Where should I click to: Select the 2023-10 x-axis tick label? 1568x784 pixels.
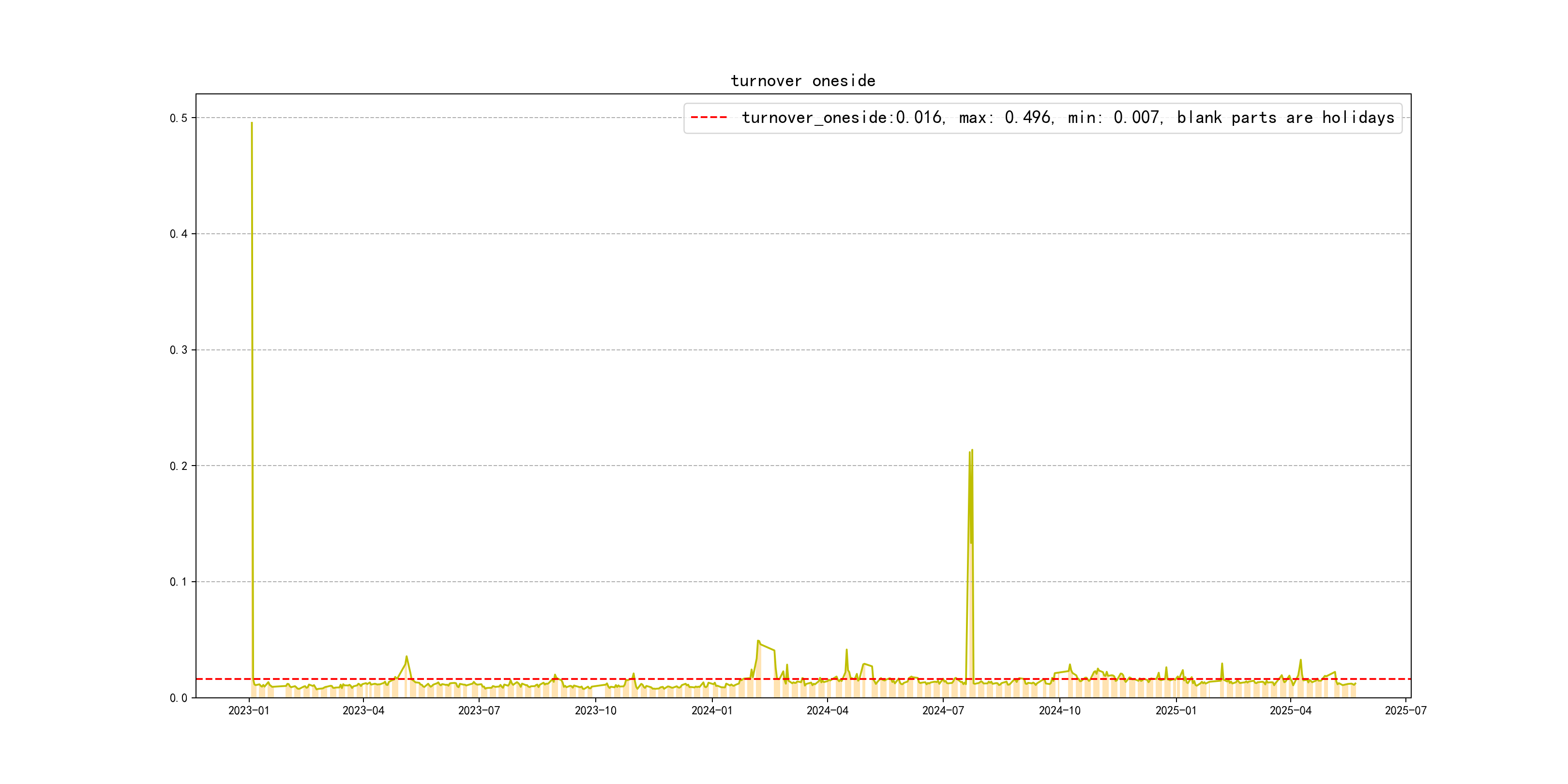(595, 710)
